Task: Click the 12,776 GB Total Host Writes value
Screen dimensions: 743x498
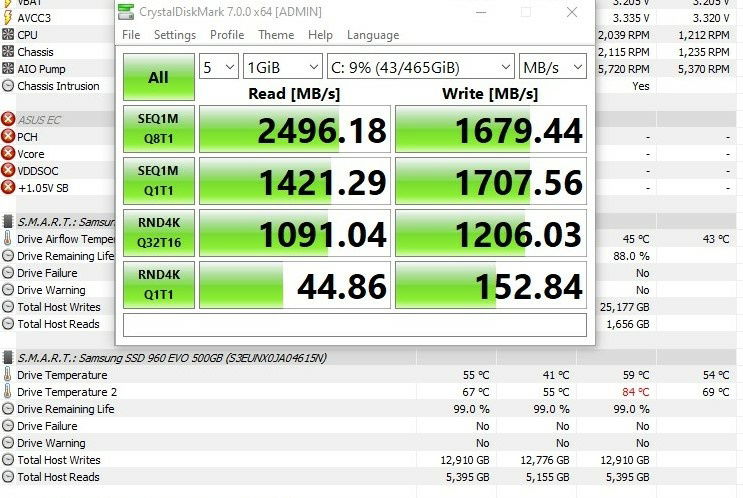Action: click(544, 460)
